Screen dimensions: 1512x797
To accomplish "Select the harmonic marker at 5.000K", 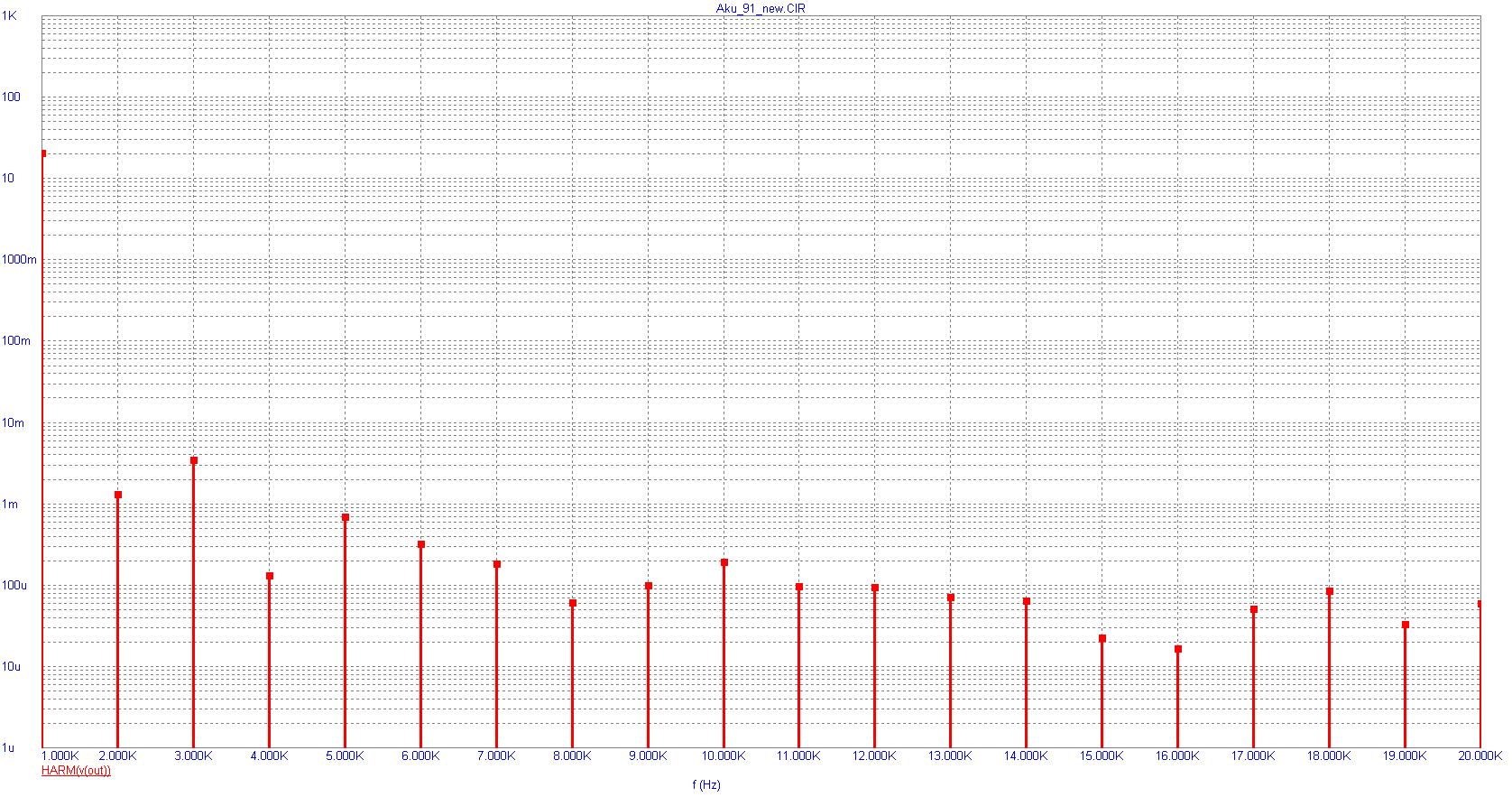I will click(x=346, y=517).
